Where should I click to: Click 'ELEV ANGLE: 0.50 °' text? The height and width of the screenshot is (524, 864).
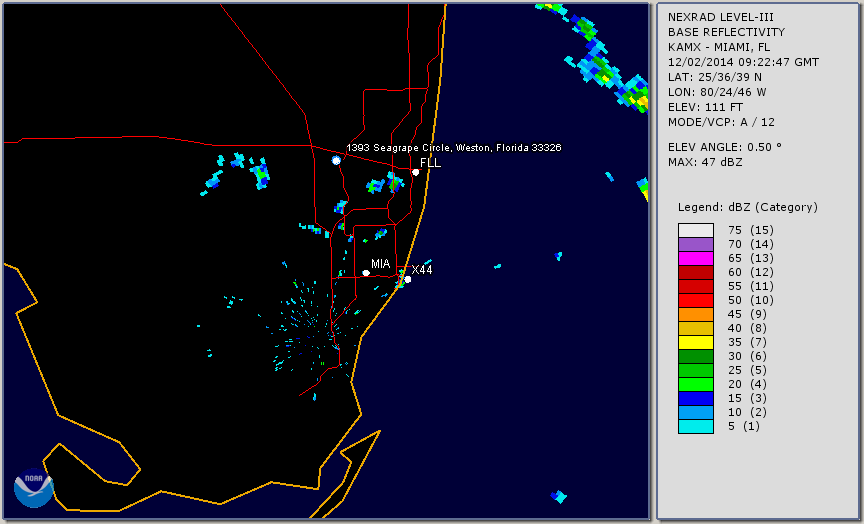(725, 147)
